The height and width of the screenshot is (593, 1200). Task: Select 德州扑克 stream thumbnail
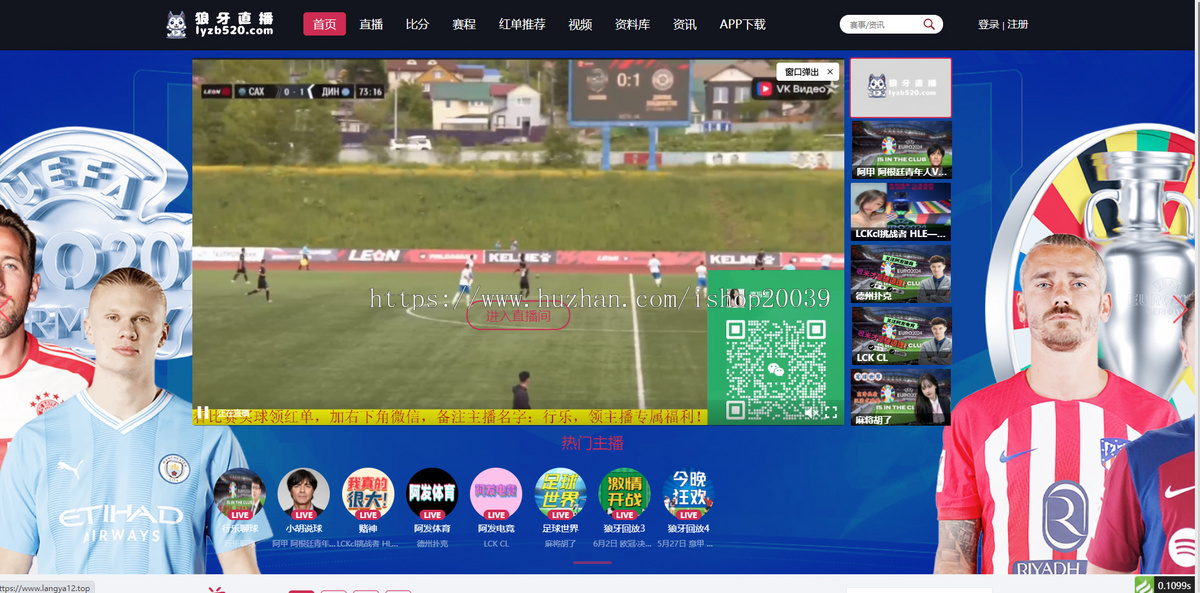(x=901, y=273)
